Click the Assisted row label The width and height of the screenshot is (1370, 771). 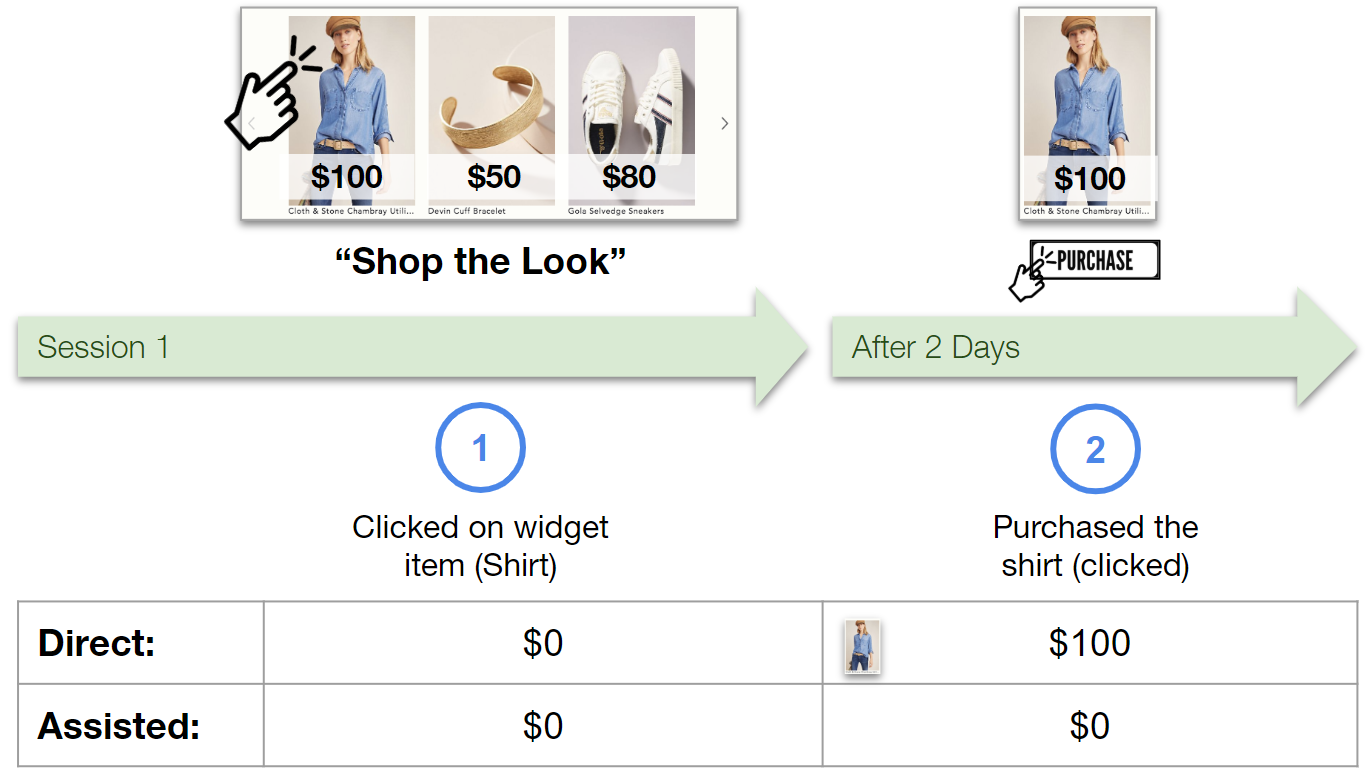pyautogui.click(x=119, y=726)
